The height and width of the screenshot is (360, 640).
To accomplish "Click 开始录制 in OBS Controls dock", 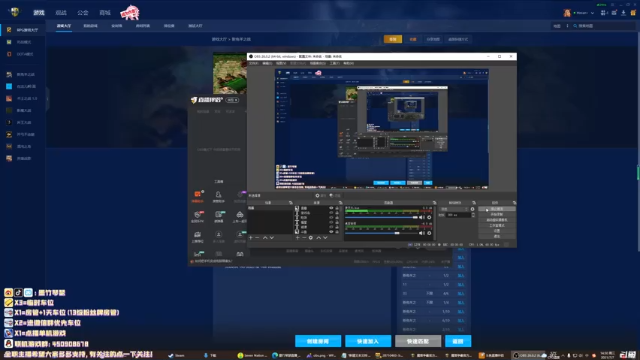I will [x=497, y=214].
